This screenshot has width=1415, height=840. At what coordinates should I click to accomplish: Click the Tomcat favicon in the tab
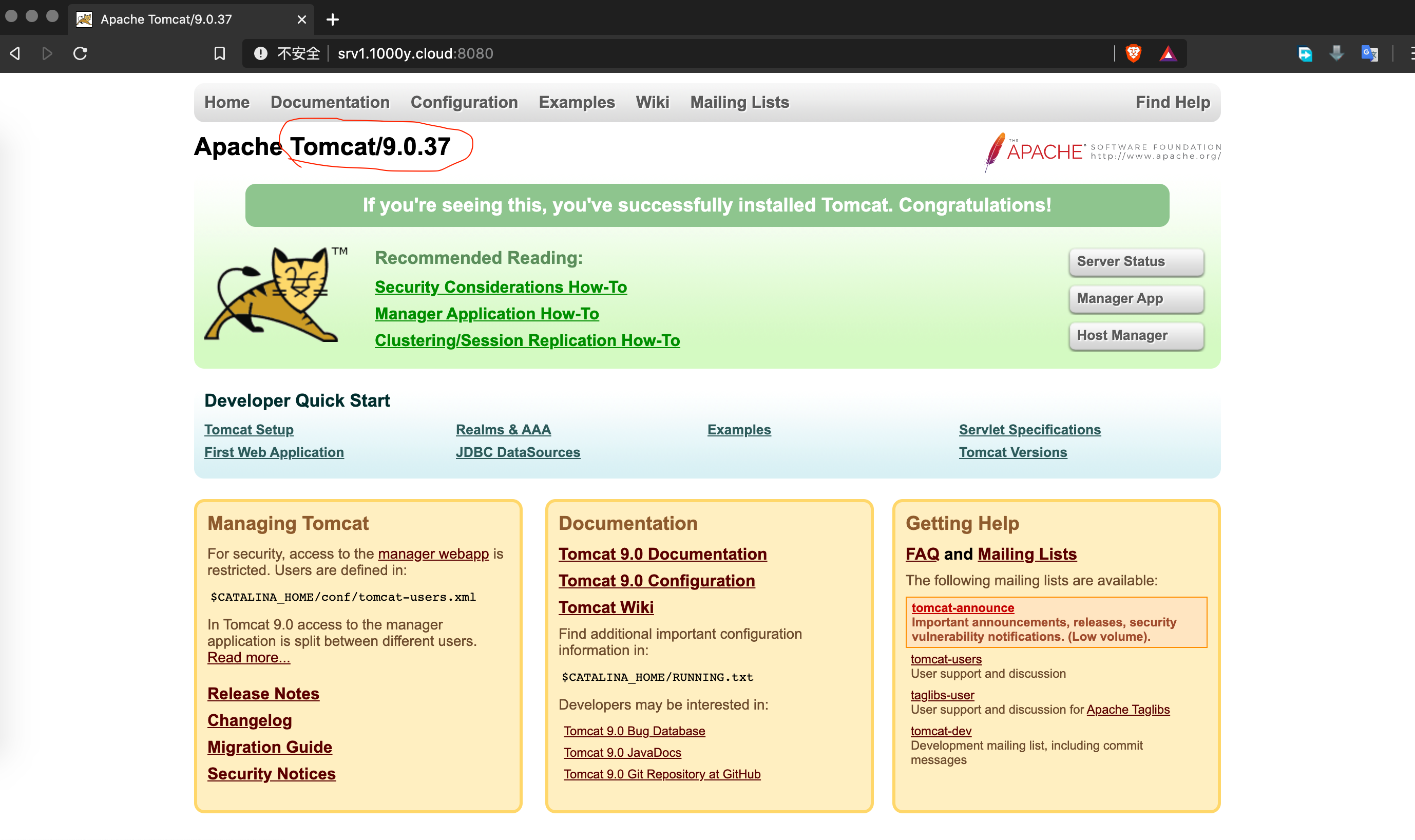(84, 19)
